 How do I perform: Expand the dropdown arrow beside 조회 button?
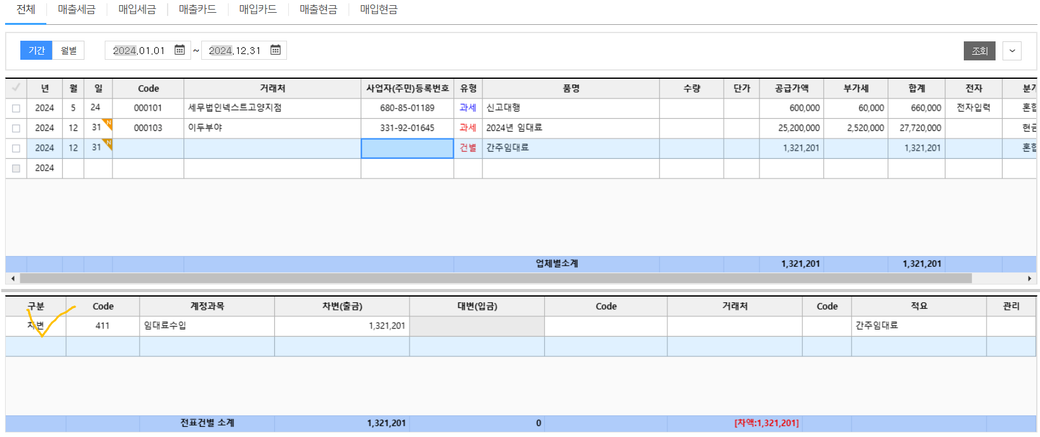click(x=1011, y=51)
